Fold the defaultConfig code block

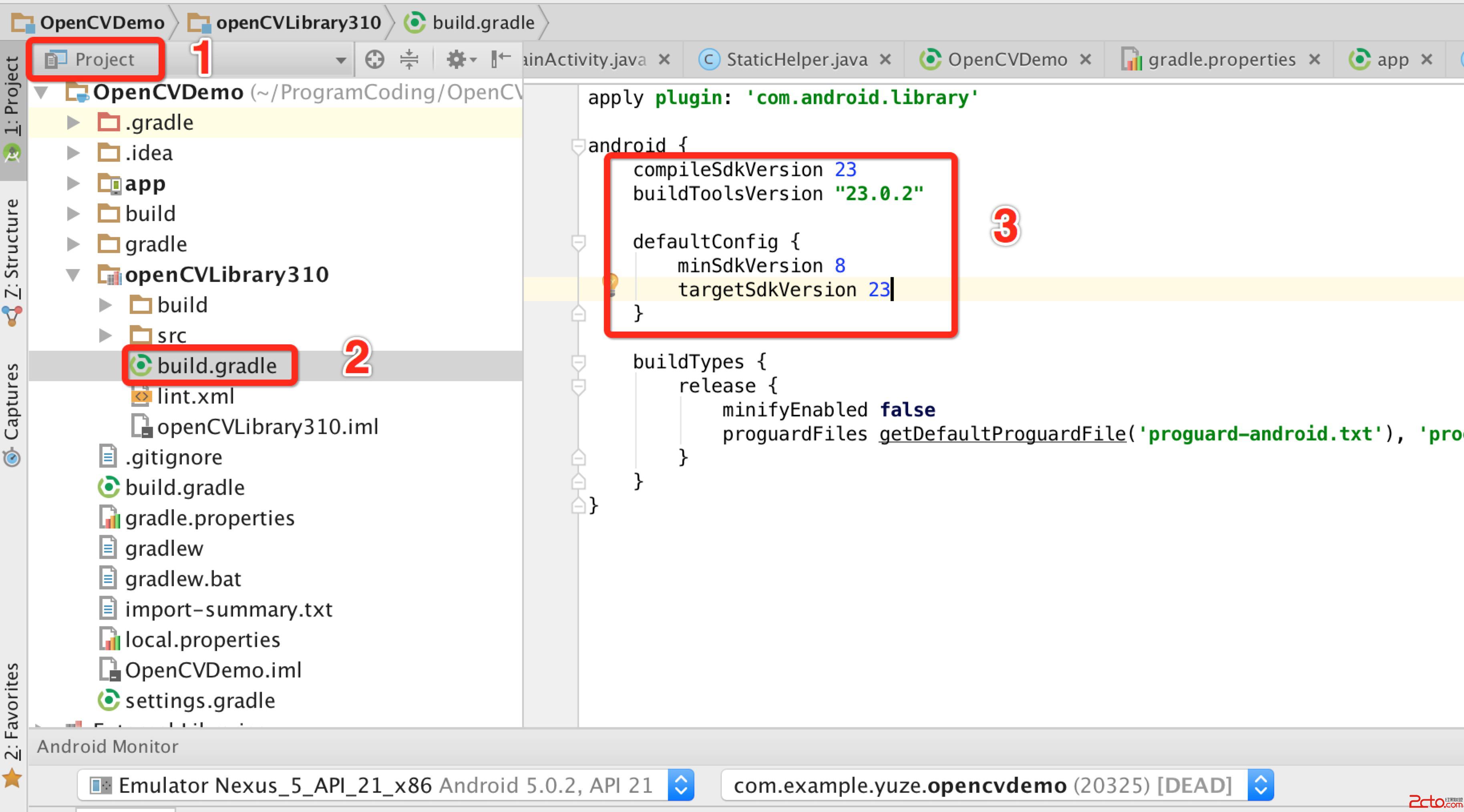coord(578,243)
